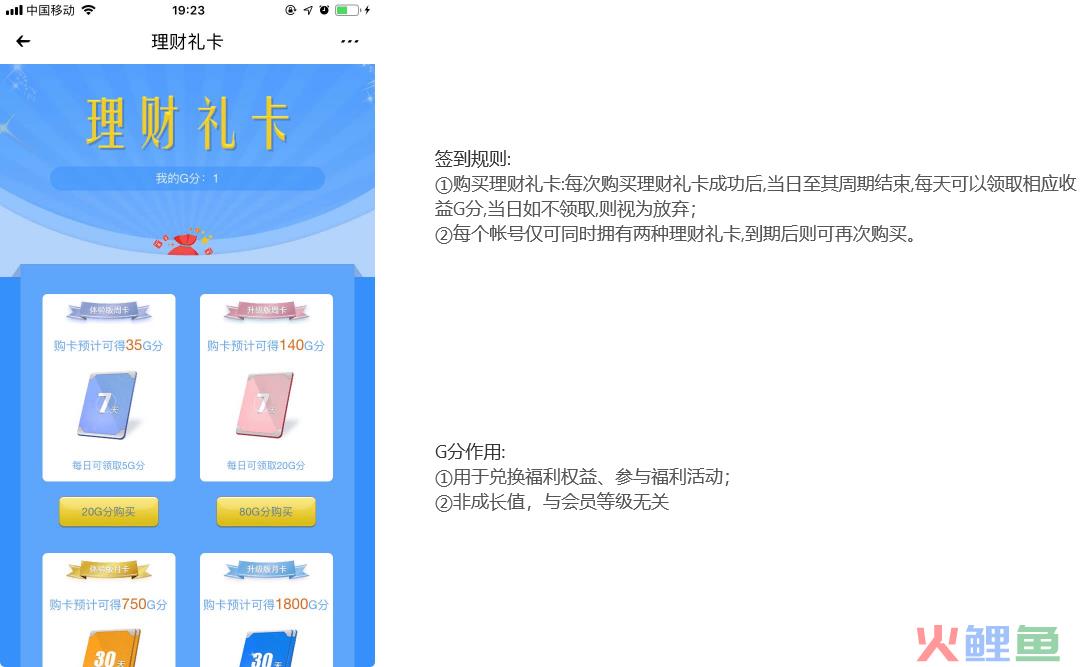Viewport: 1084px width, 667px height.
Task: Tap the 购卡预计可得35G分 text
Action: click(109, 345)
